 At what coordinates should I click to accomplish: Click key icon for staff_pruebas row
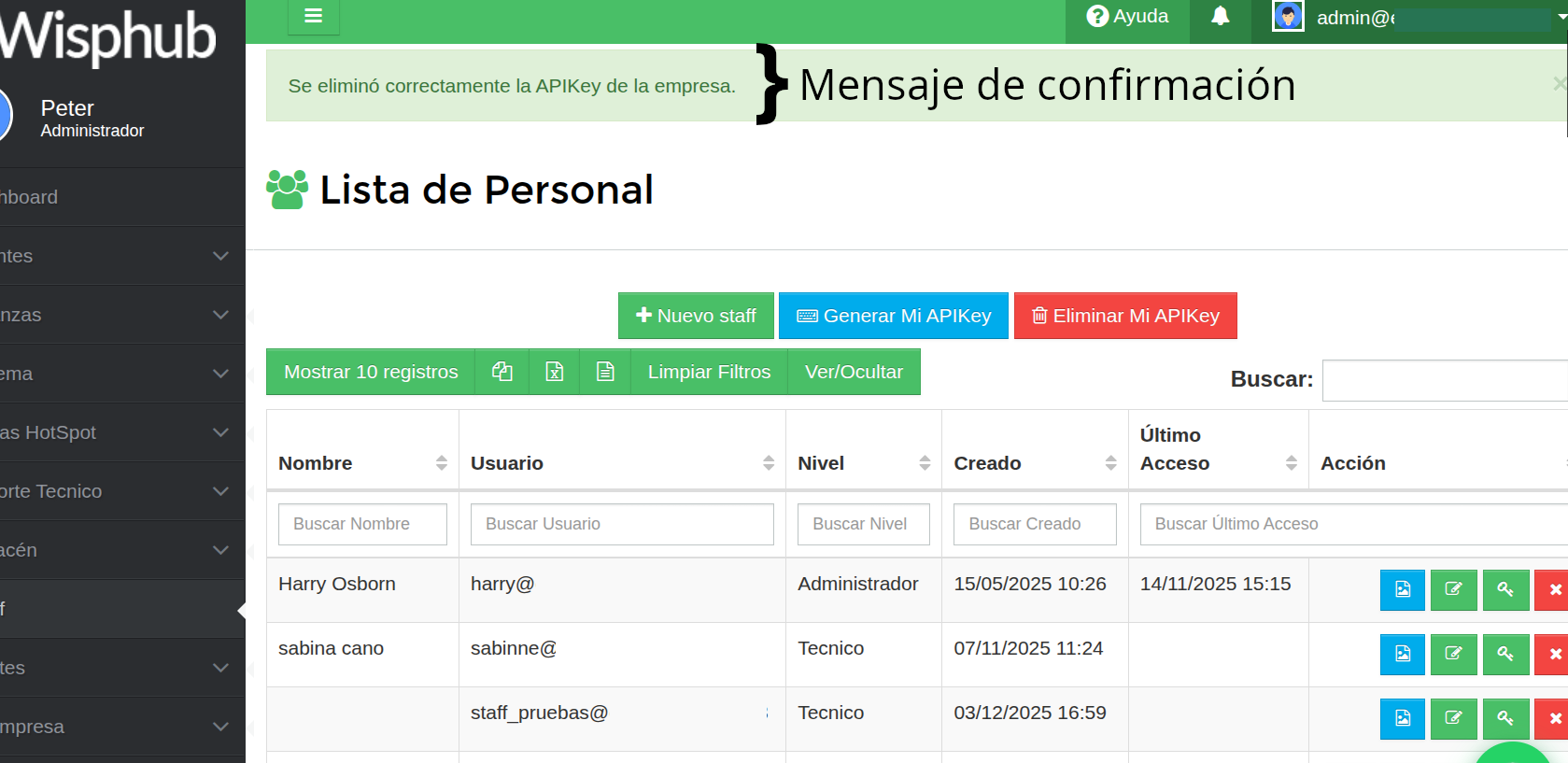1505,718
